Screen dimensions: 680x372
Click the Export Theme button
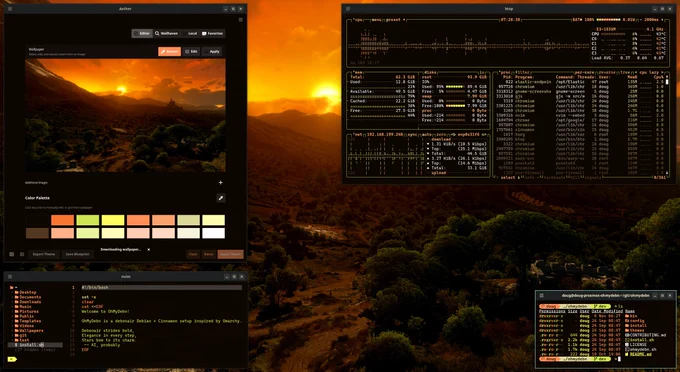[x=44, y=255]
